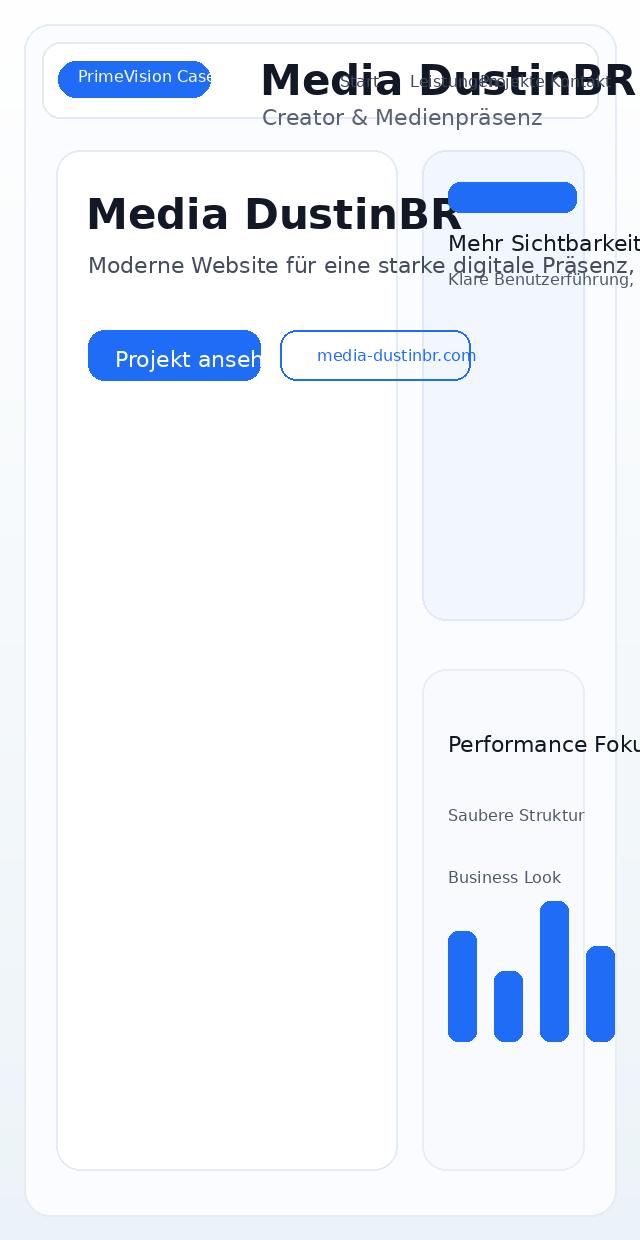Click the rightmost bar in the chart
The height and width of the screenshot is (1240, 640).
pyautogui.click(x=600, y=994)
